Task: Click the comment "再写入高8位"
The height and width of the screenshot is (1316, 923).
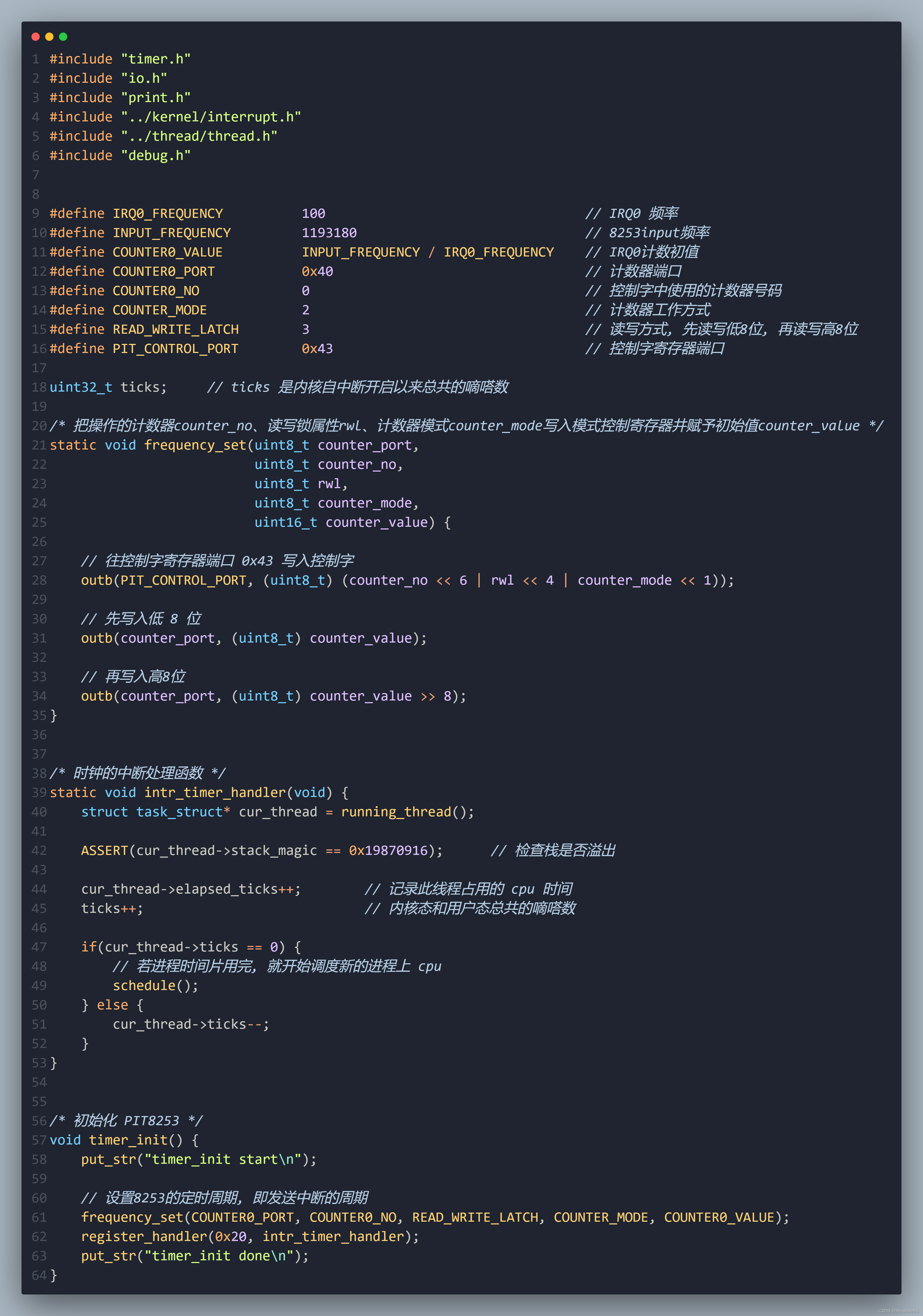Action: pyautogui.click(x=145, y=677)
